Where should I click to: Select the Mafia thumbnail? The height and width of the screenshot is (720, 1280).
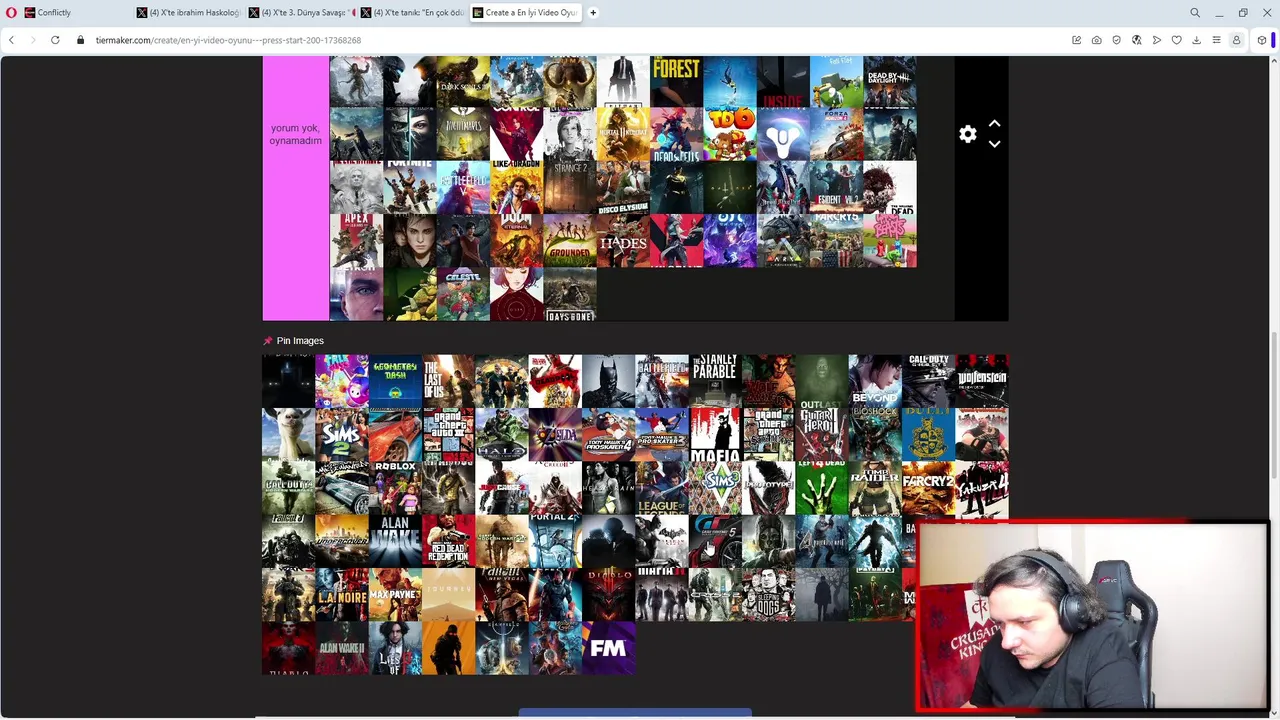(x=715, y=435)
